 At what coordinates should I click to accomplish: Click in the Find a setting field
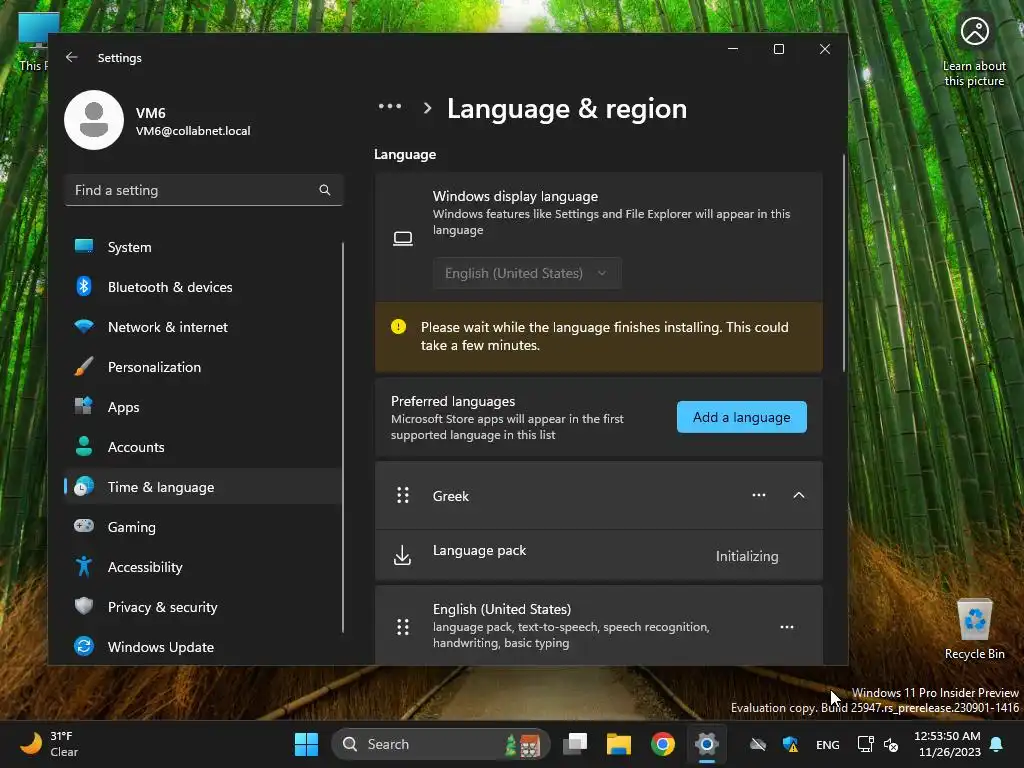204,190
